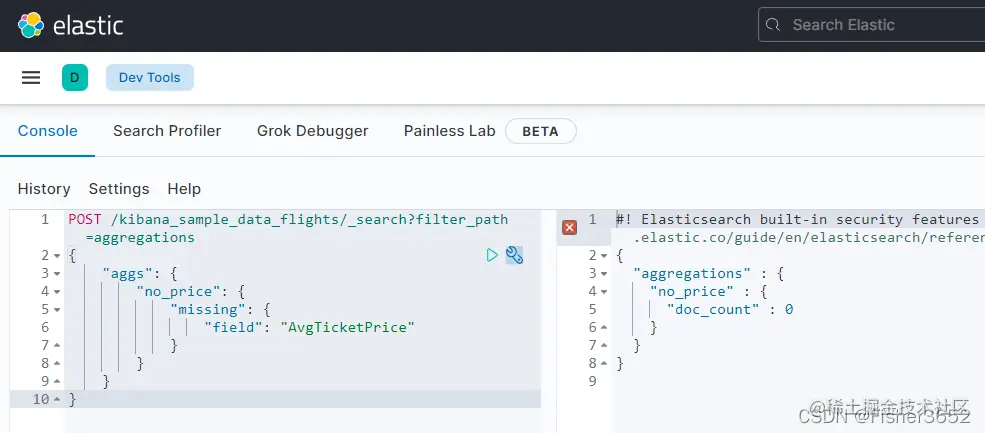Click the "aggs" key in the request
The image size is (985, 433).
[128, 274]
